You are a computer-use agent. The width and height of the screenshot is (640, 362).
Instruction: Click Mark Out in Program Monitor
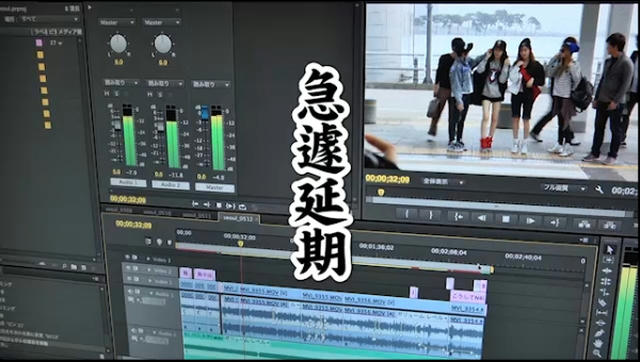pyautogui.click(x=430, y=215)
